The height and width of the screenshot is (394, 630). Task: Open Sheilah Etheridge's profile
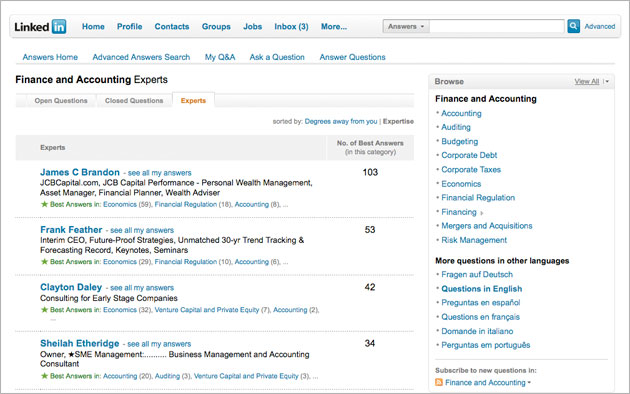80,343
